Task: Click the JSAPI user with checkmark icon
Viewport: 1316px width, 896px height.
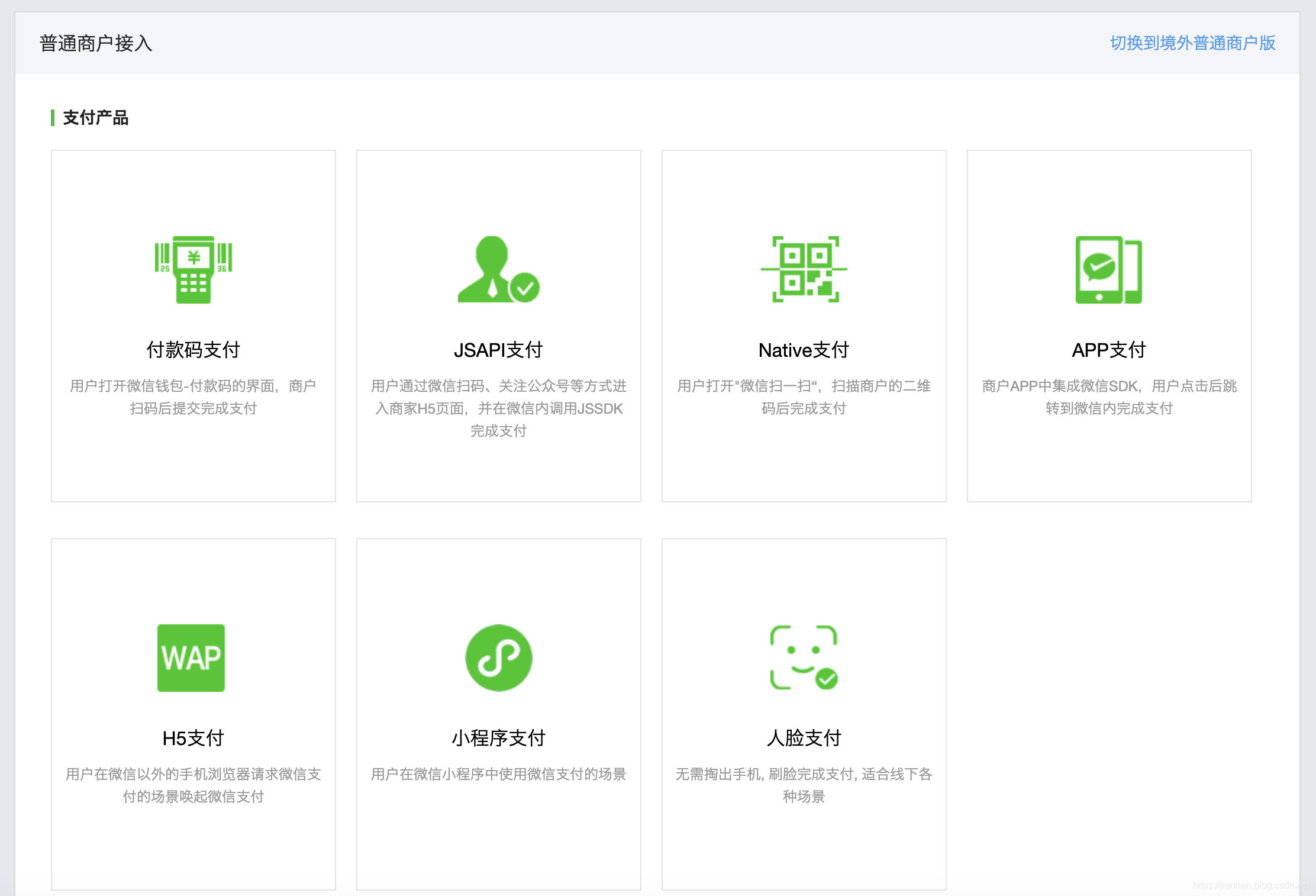Action: [x=498, y=270]
